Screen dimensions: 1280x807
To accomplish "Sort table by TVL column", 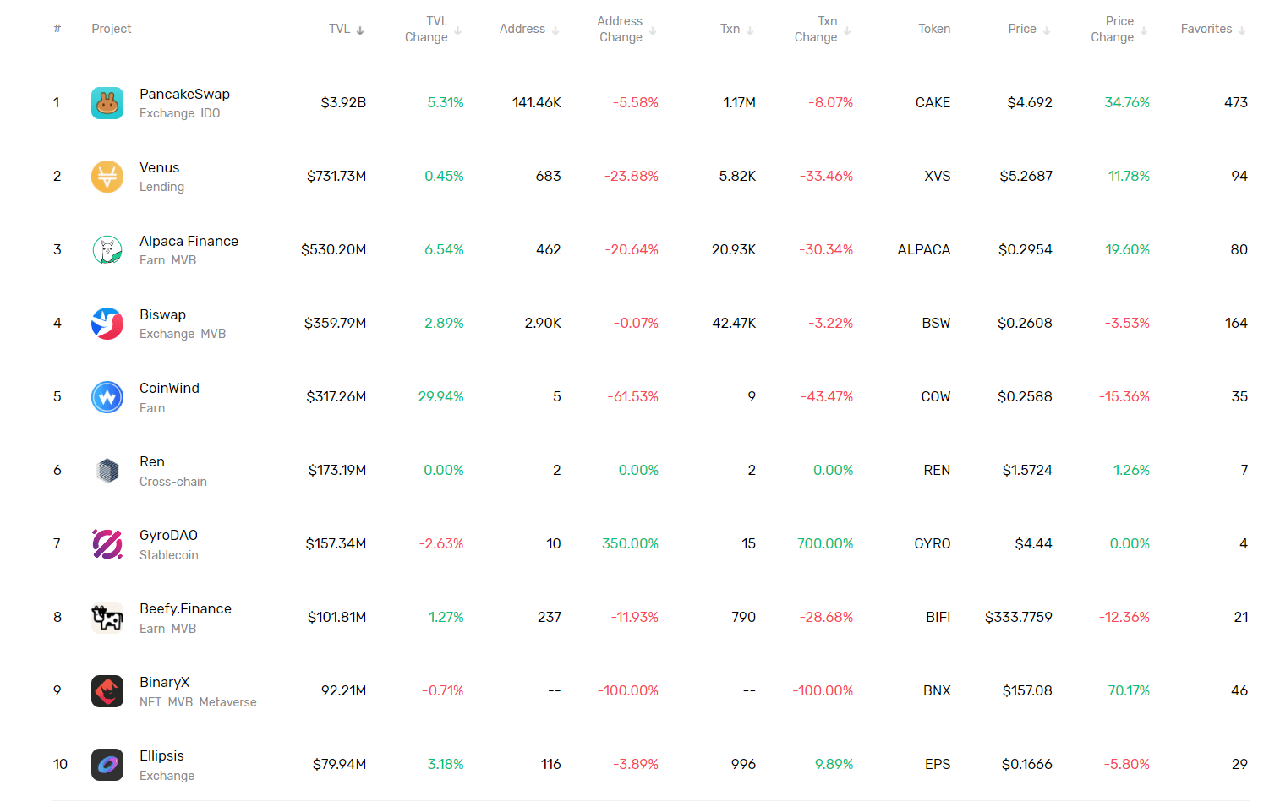I will [x=347, y=29].
